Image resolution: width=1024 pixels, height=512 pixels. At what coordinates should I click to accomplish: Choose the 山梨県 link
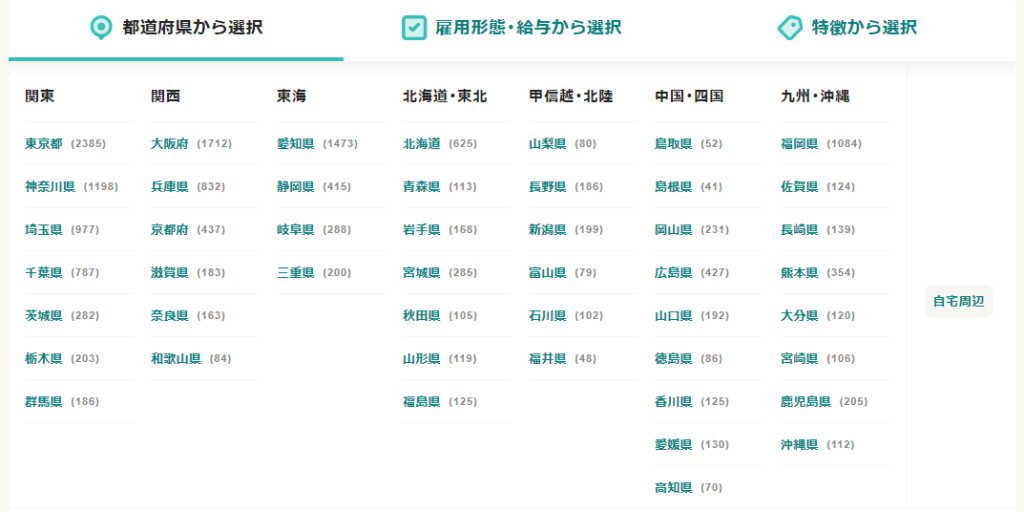point(547,144)
